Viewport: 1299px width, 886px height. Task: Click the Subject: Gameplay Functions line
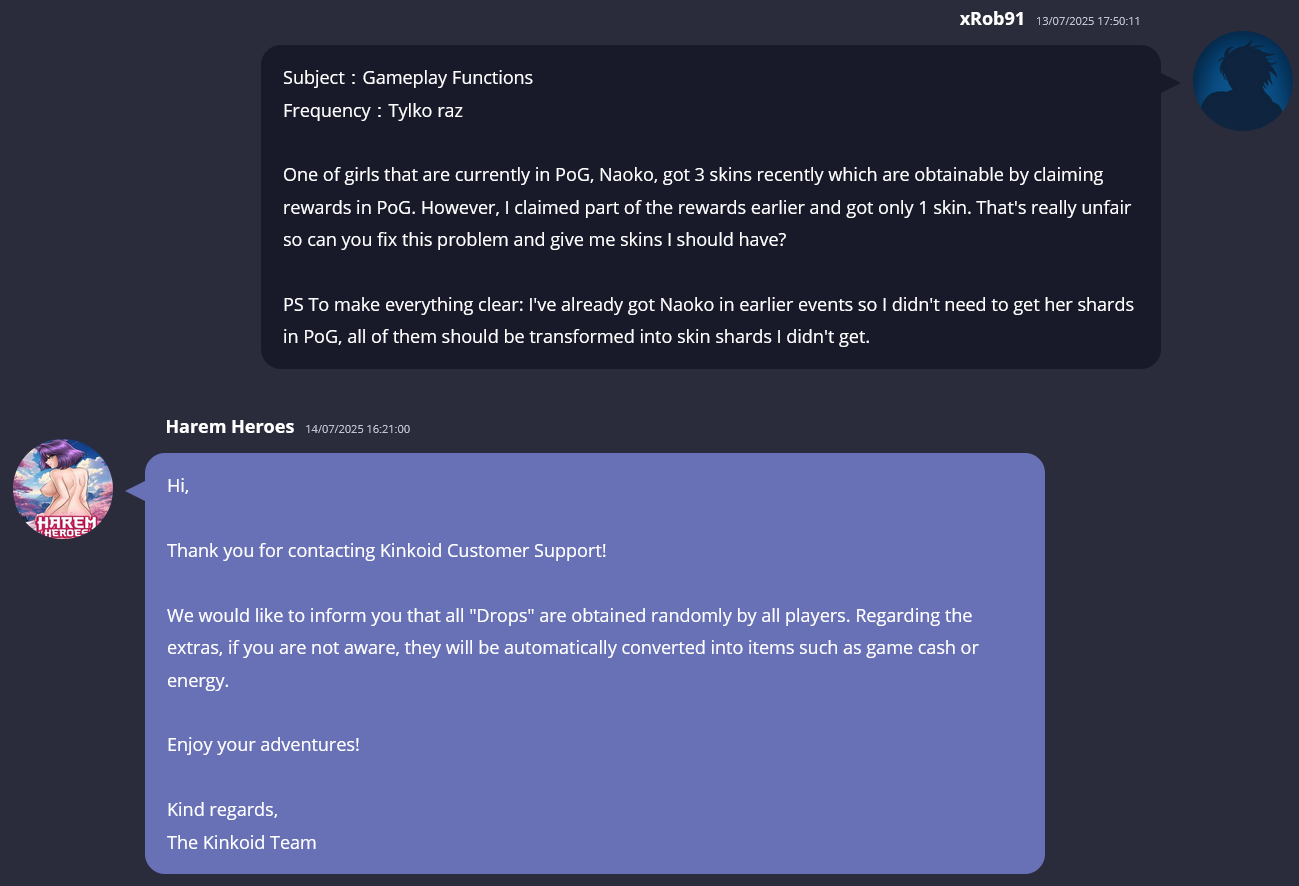[x=408, y=78]
